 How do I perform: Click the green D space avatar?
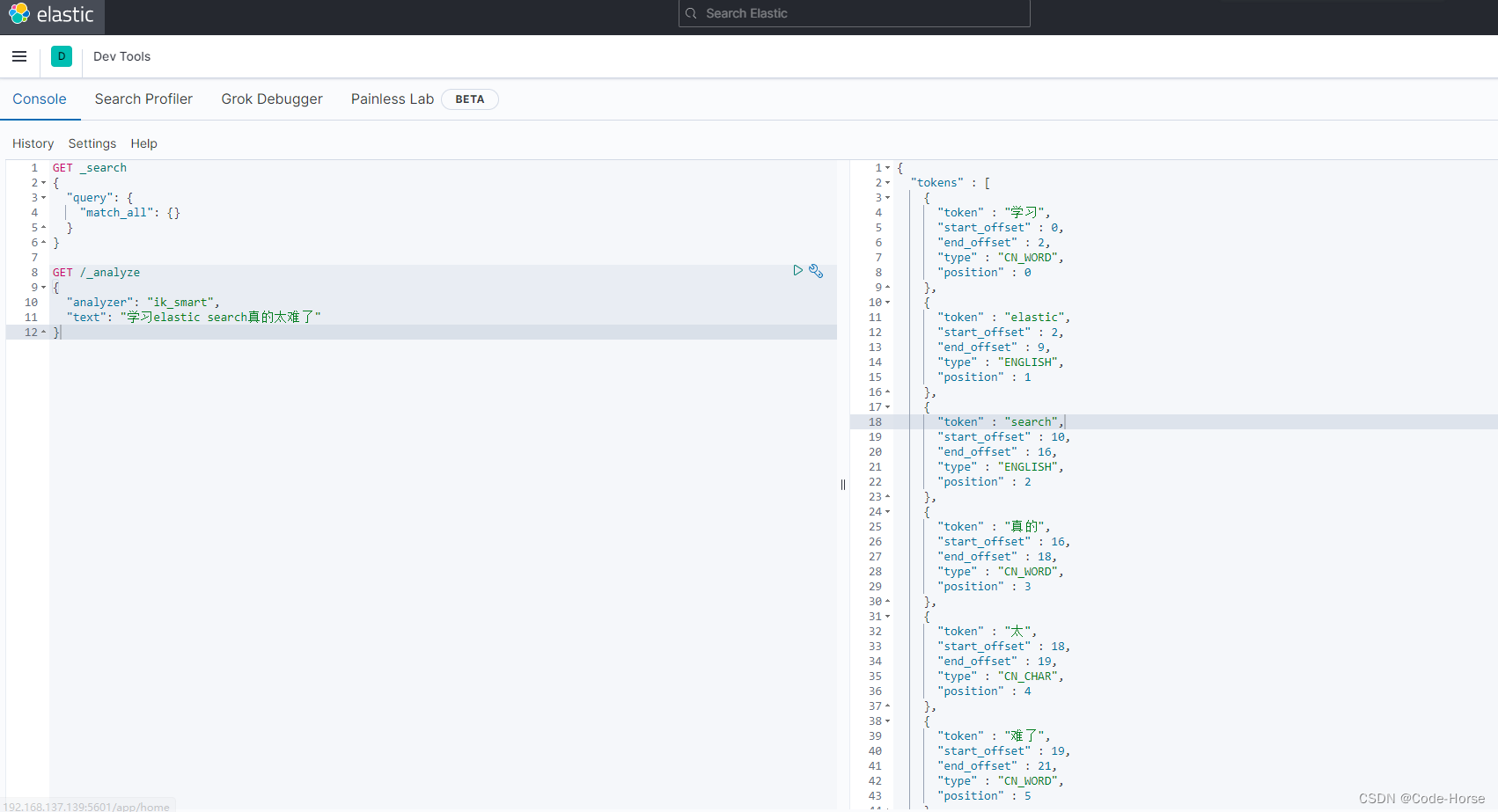62,56
